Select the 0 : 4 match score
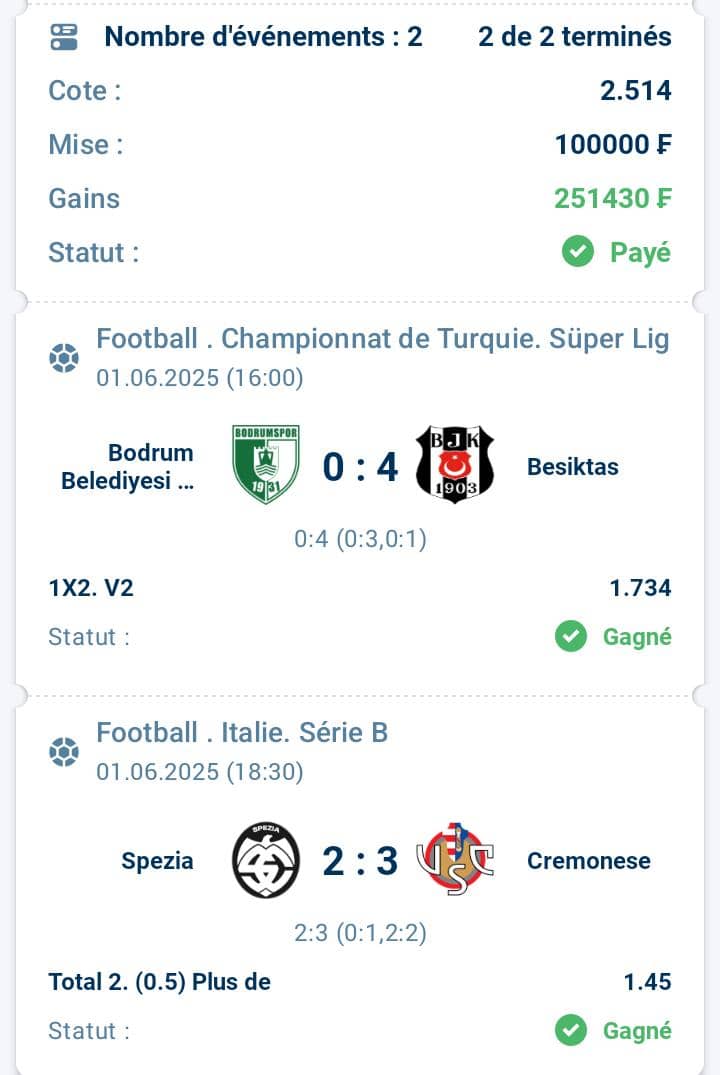 [x=360, y=467]
